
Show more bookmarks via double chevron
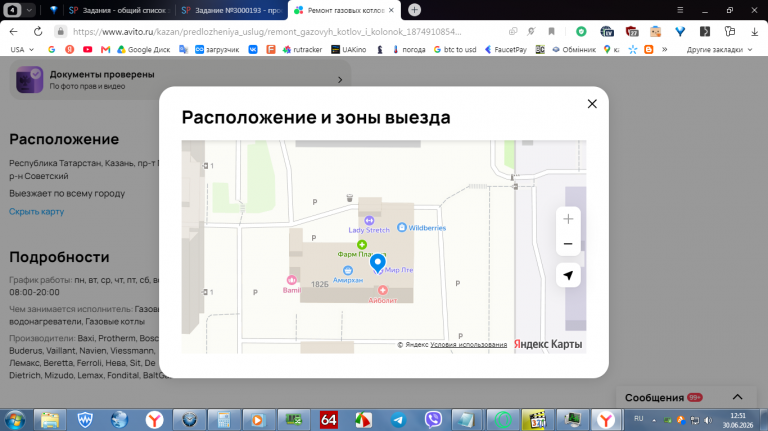click(x=665, y=49)
